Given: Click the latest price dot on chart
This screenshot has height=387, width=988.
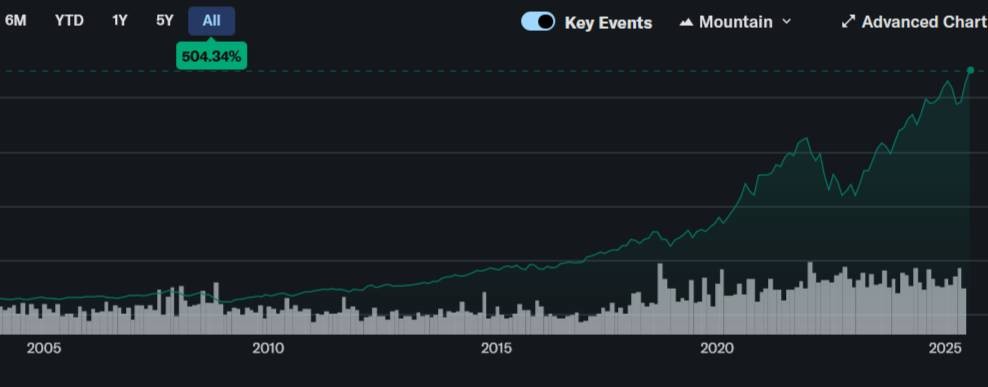Looking at the screenshot, I should (970, 70).
